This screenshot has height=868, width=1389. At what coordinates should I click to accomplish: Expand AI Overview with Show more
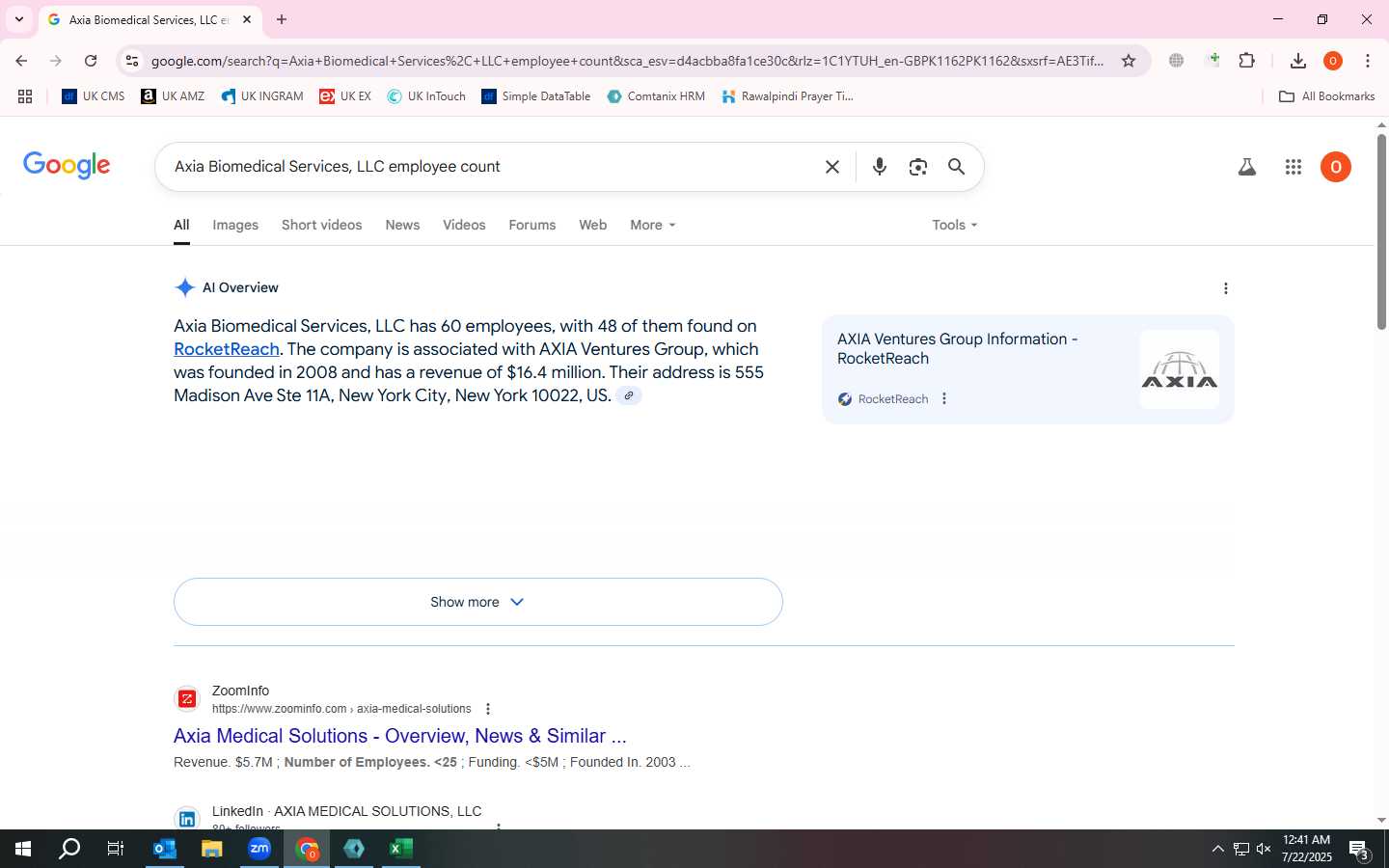(477, 602)
